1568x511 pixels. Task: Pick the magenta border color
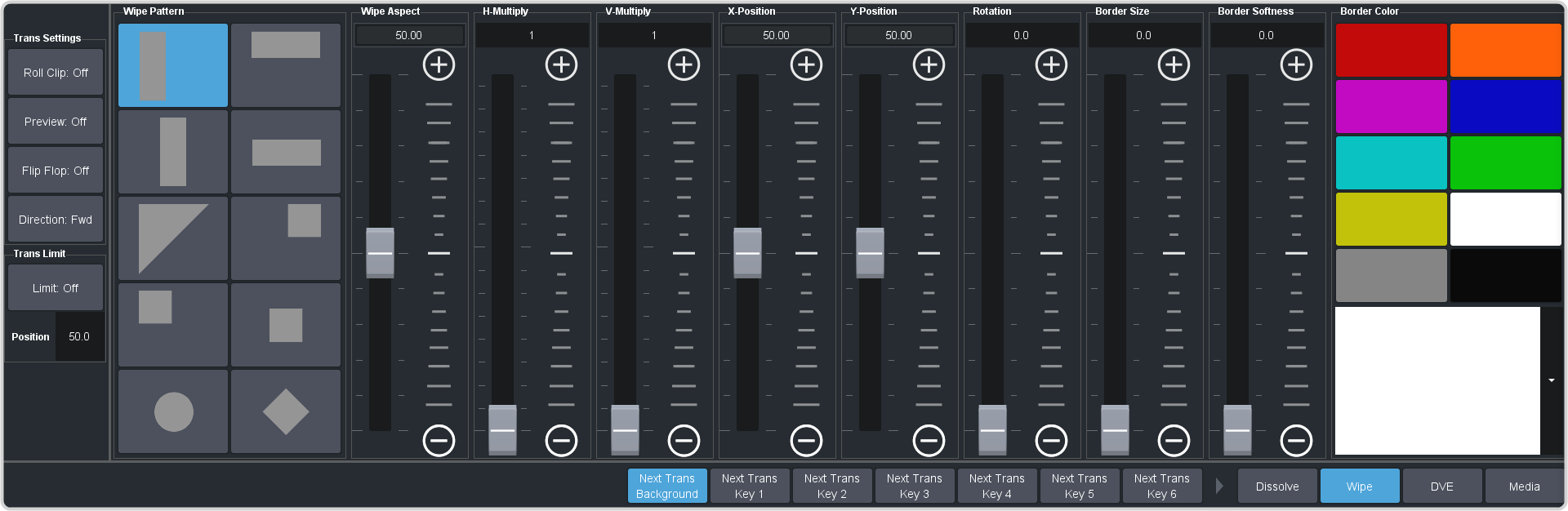tap(1392, 106)
